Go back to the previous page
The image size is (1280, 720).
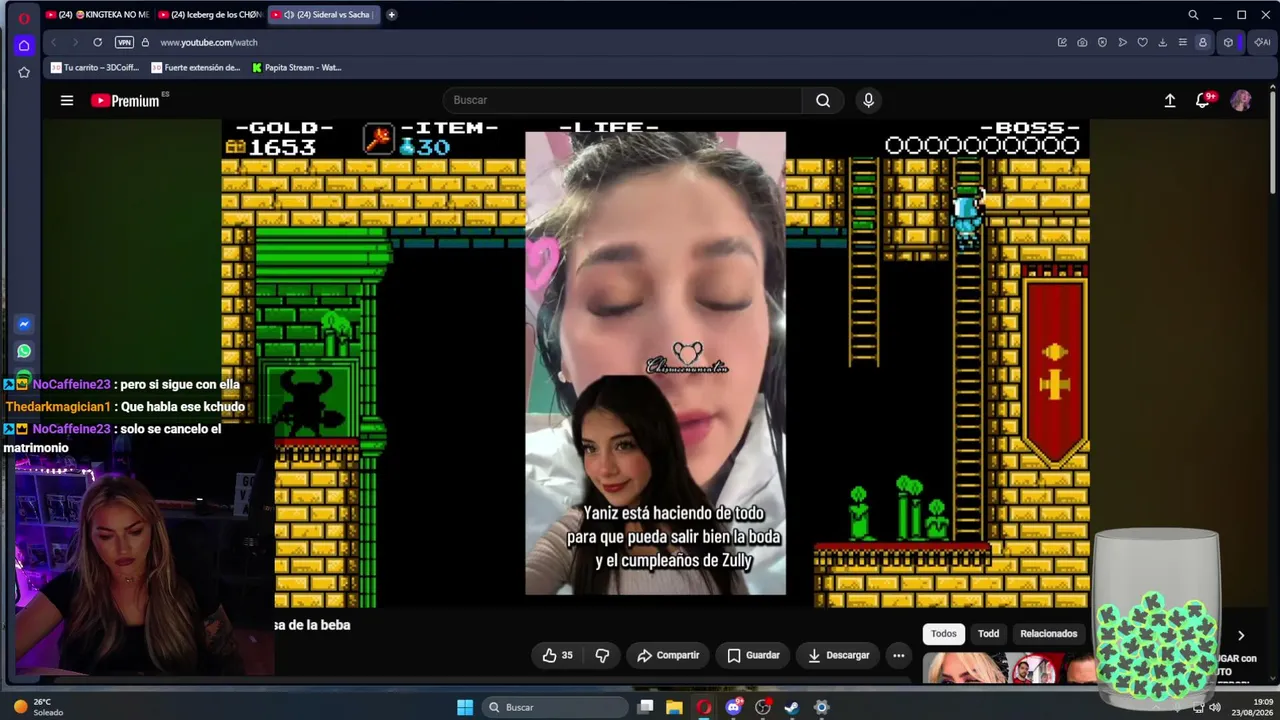[53, 42]
